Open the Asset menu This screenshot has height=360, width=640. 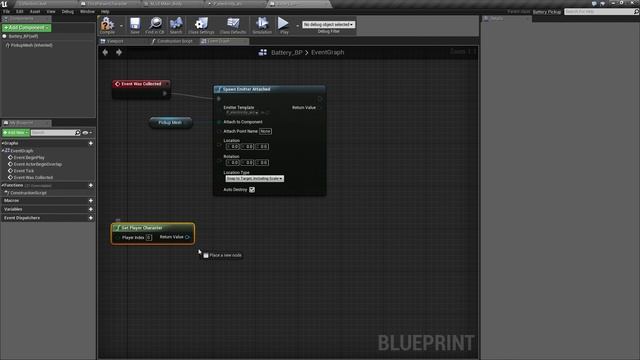[35, 12]
